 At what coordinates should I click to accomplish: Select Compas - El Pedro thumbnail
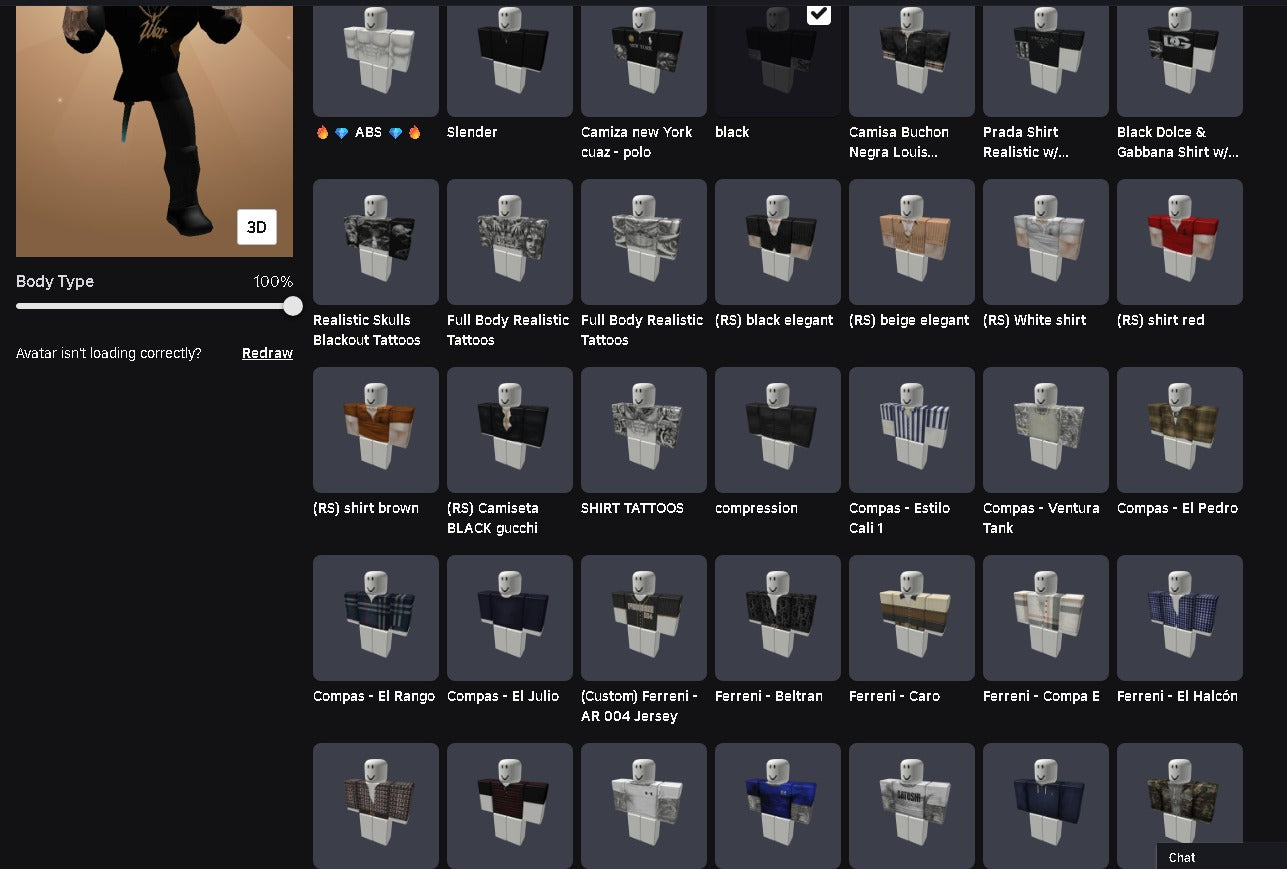(x=1180, y=430)
